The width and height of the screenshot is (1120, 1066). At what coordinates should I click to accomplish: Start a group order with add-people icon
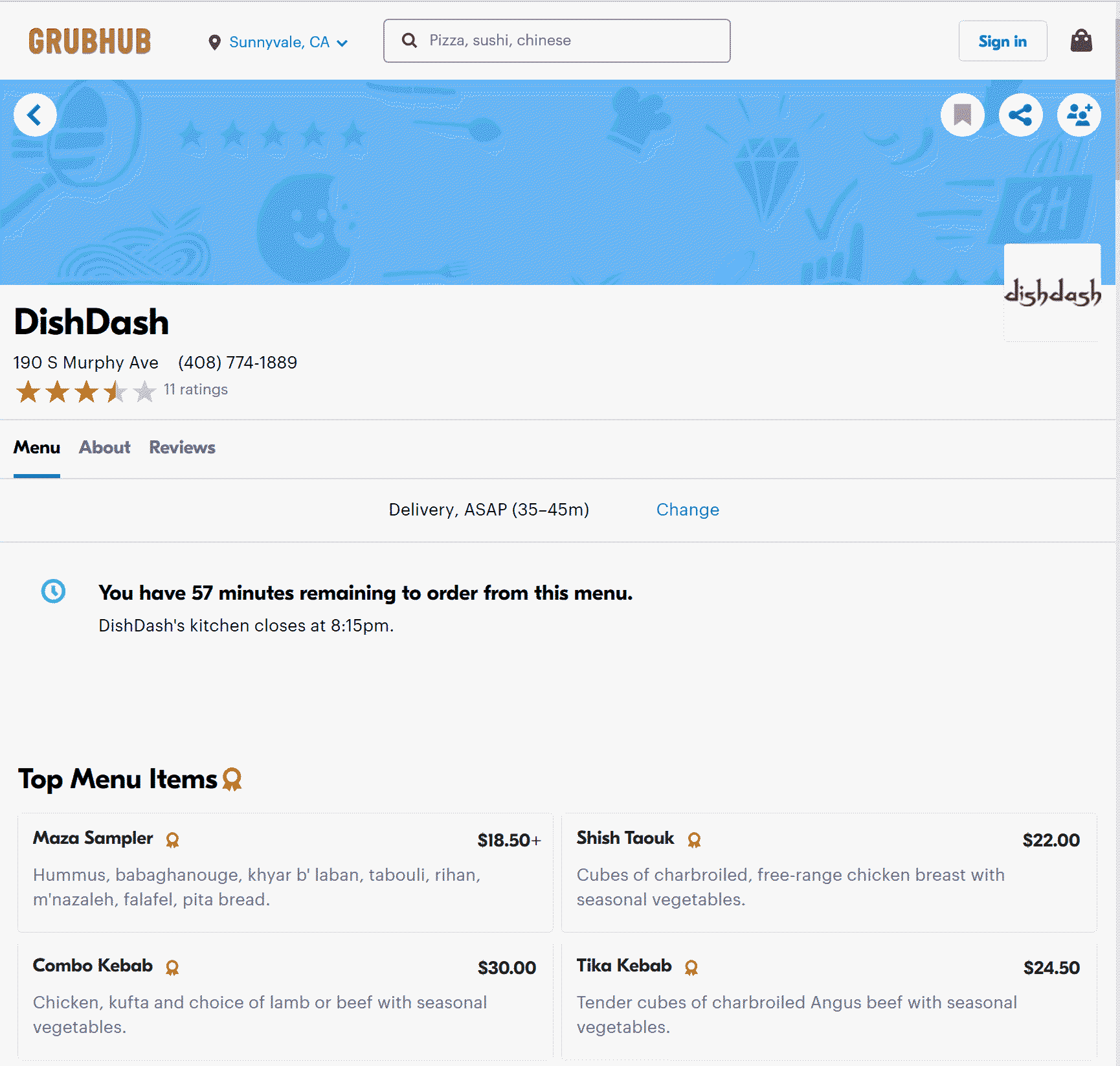[1079, 115]
